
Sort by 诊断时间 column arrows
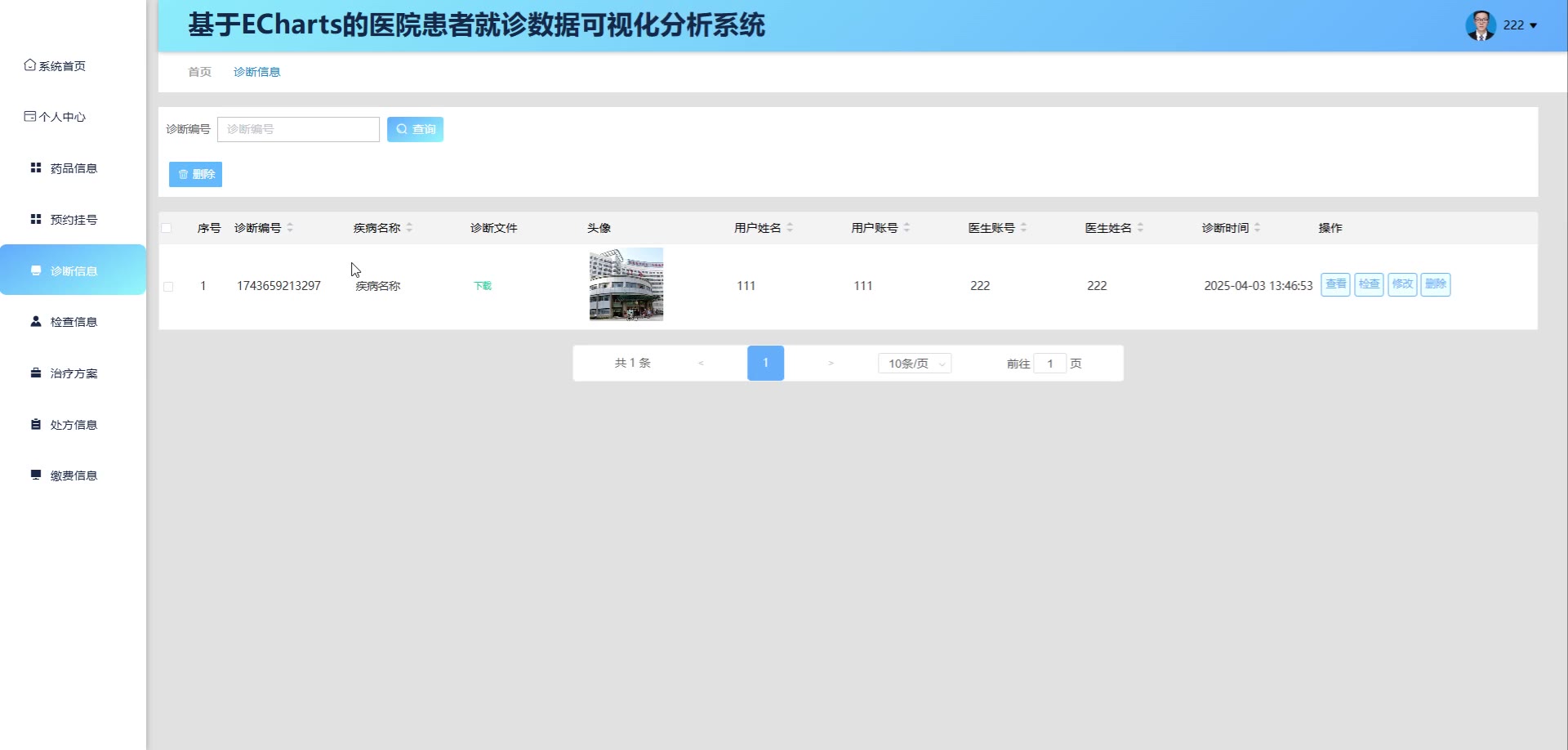point(1257,228)
